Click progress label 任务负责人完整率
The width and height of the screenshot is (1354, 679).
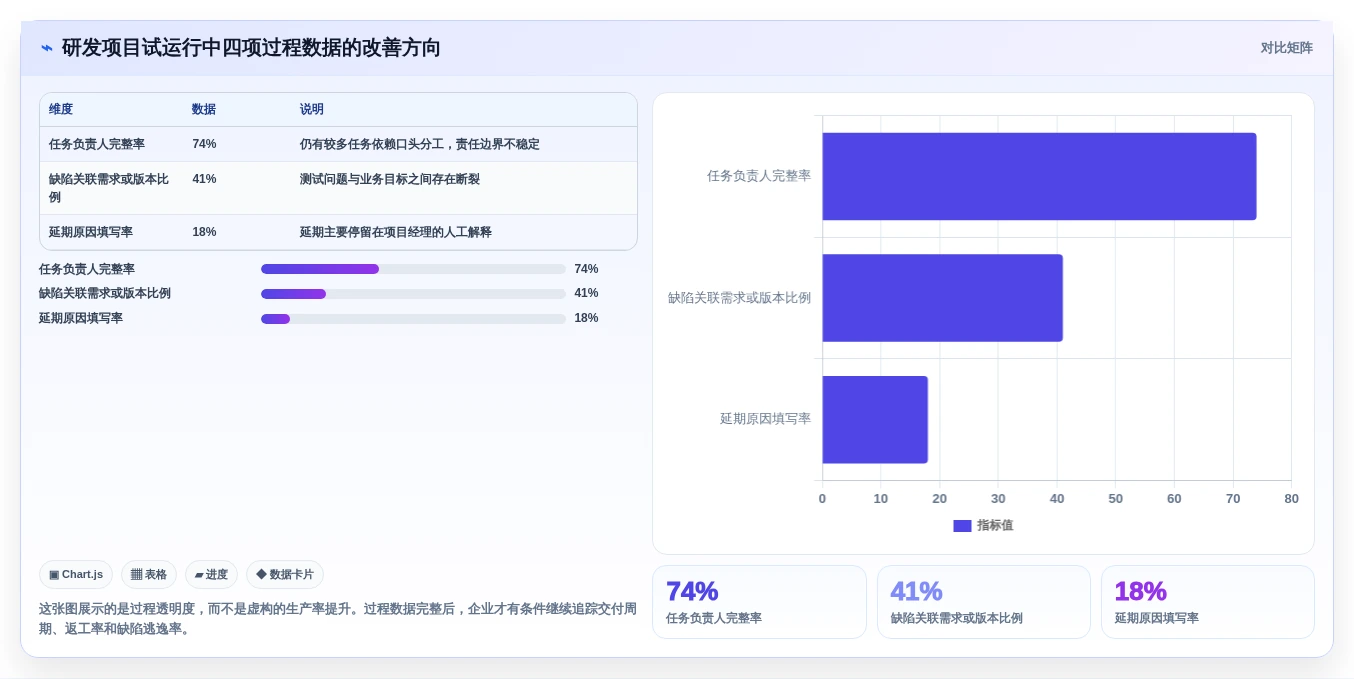pyautogui.click(x=87, y=269)
